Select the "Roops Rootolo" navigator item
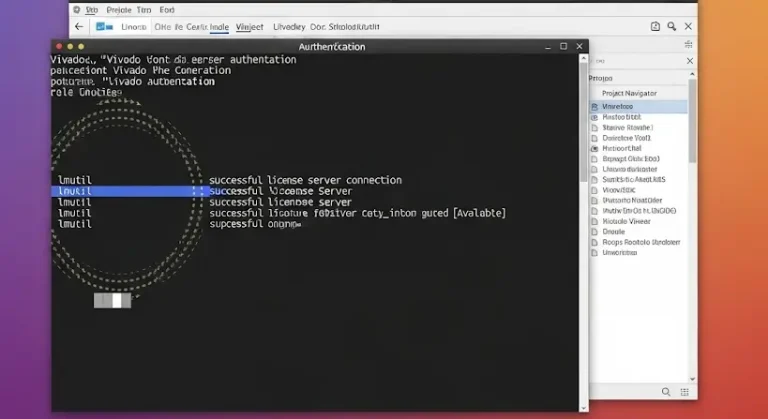The height and width of the screenshot is (419, 768). click(641, 242)
